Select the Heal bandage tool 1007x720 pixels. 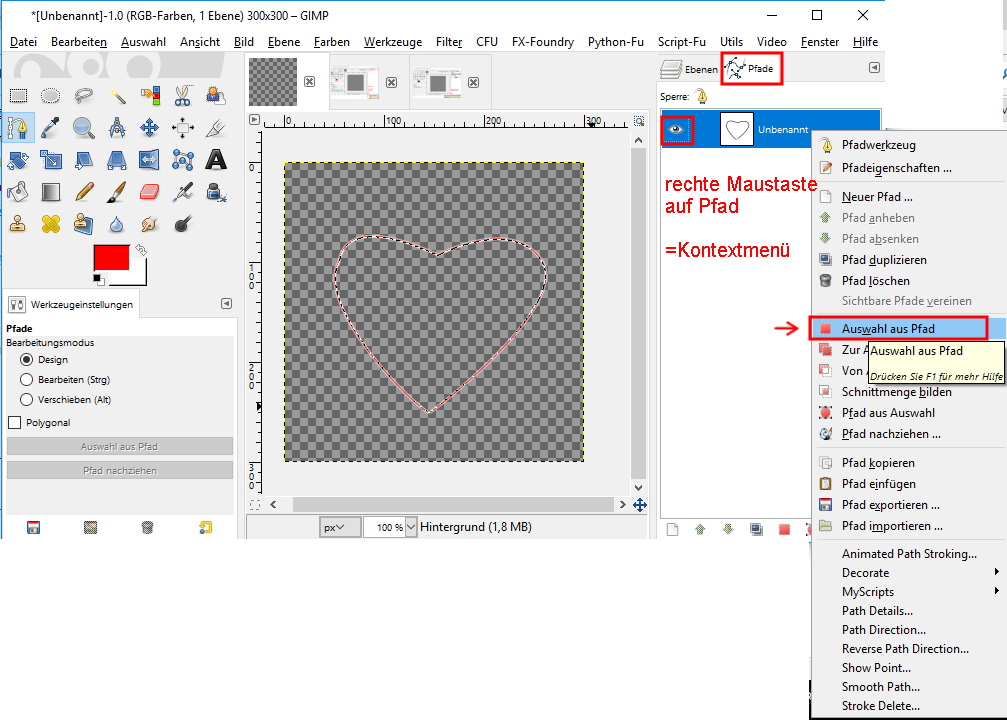[x=51, y=224]
